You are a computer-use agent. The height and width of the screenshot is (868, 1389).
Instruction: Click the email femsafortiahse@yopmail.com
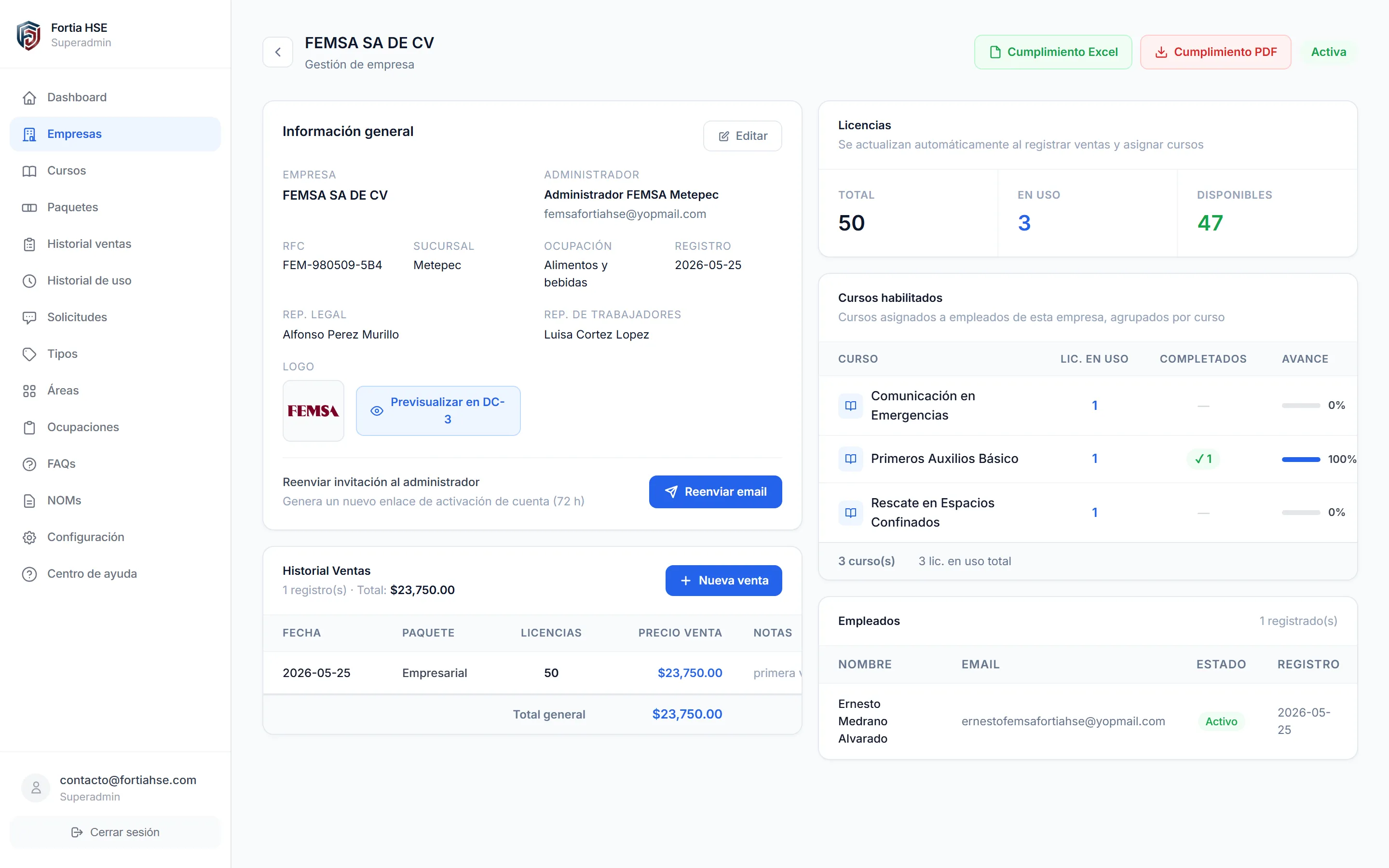(625, 214)
